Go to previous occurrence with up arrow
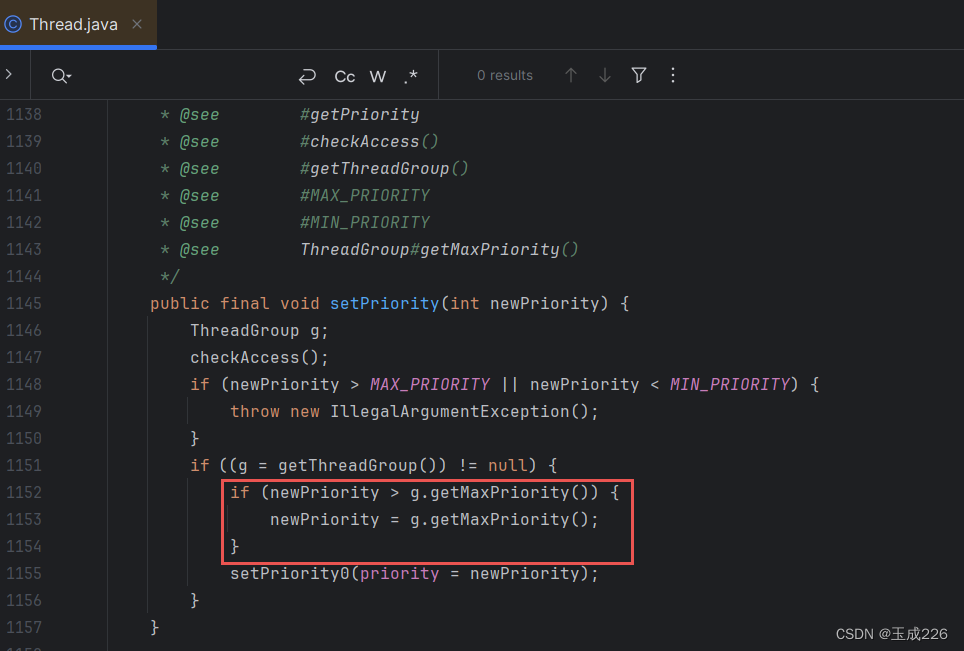The width and height of the screenshot is (964, 651). pyautogui.click(x=571, y=76)
